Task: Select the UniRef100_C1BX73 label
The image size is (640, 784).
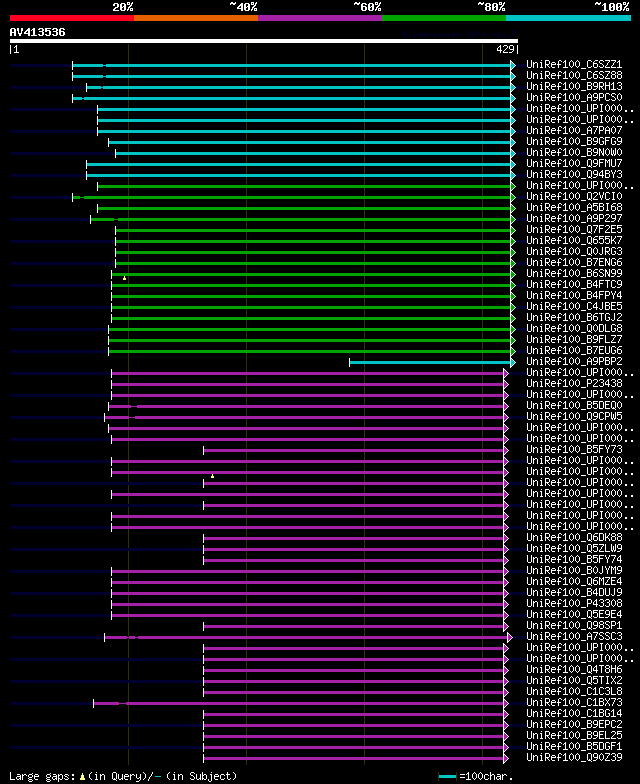Action: click(x=574, y=702)
